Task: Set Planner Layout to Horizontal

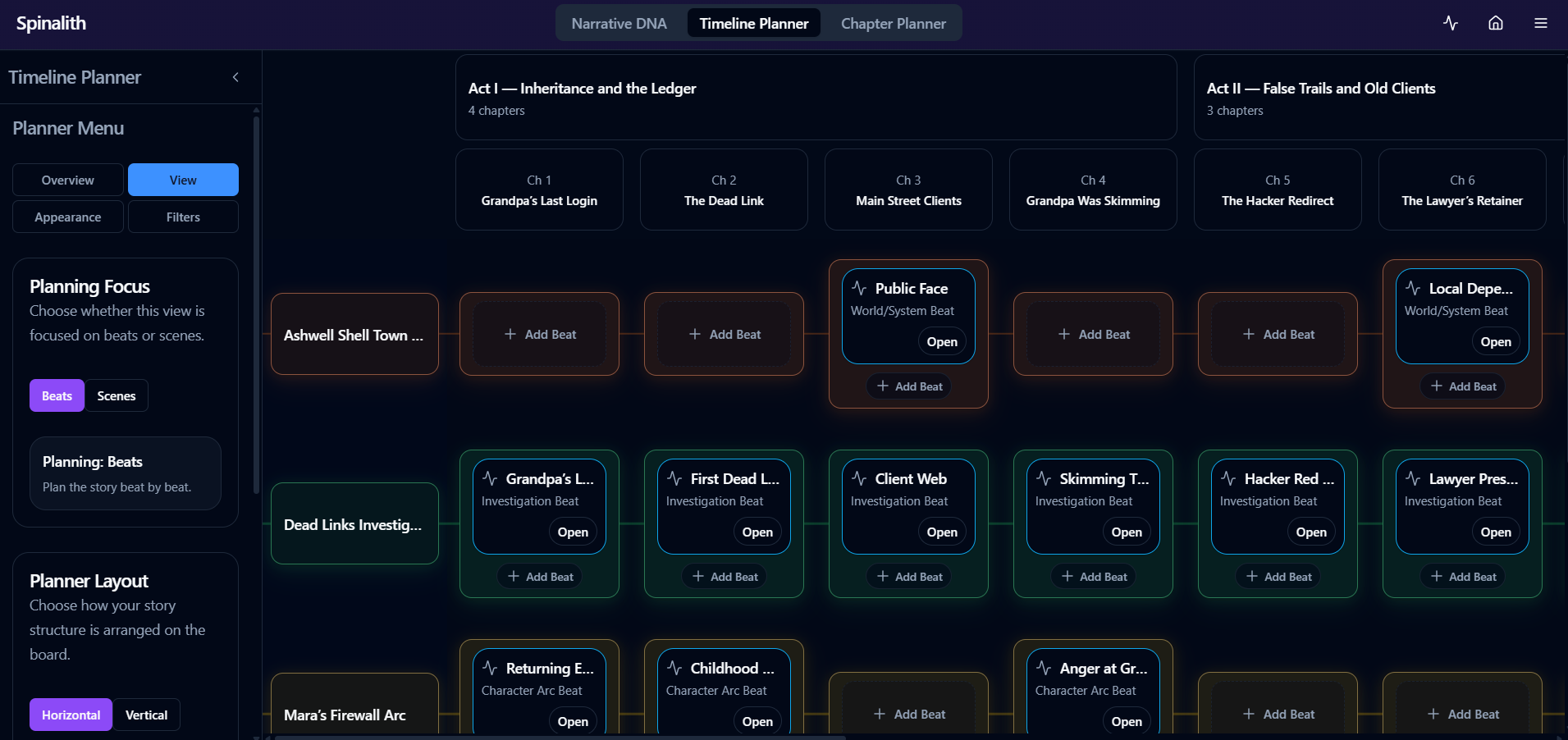Action: [x=71, y=715]
